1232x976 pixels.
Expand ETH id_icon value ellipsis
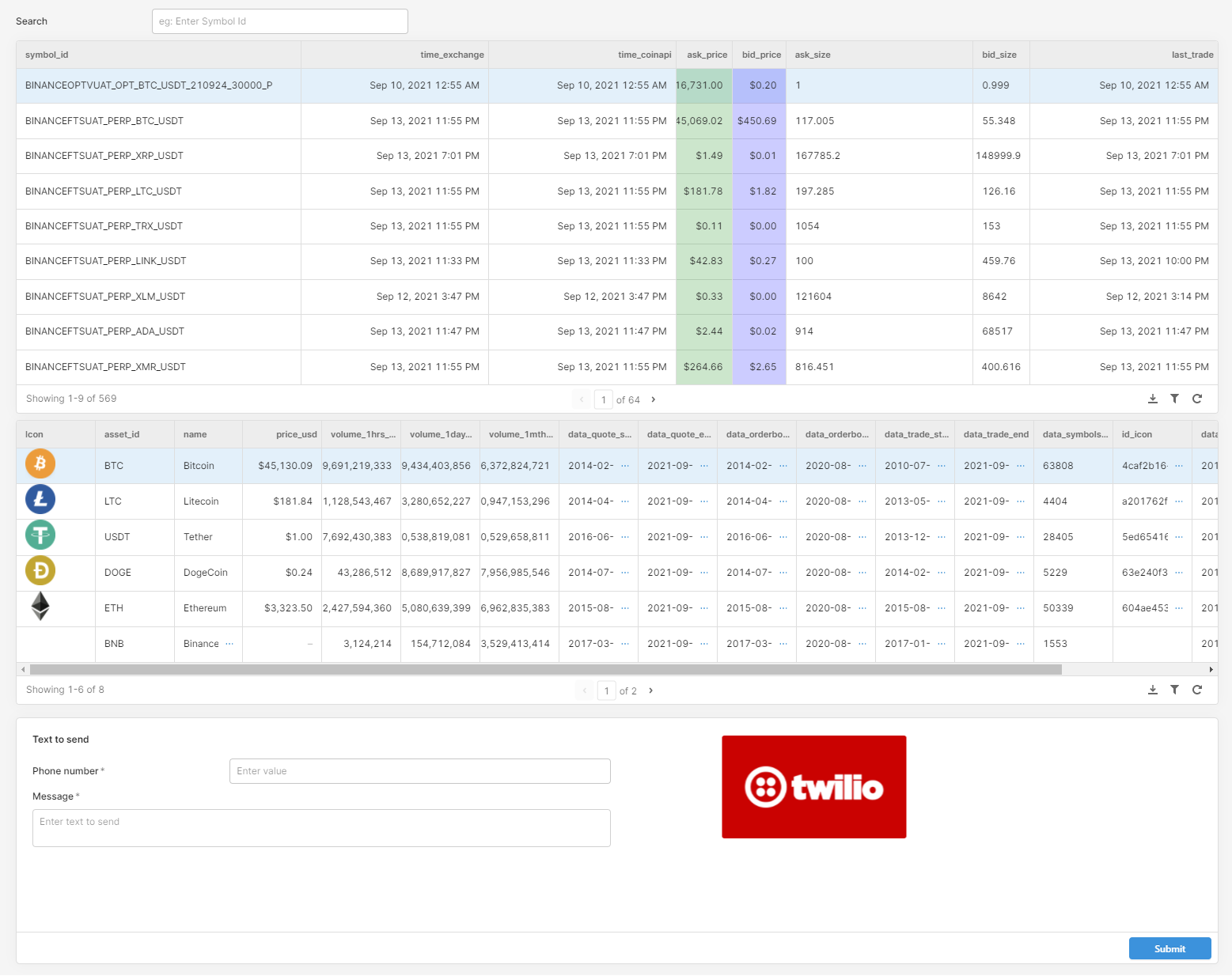tap(1179, 608)
